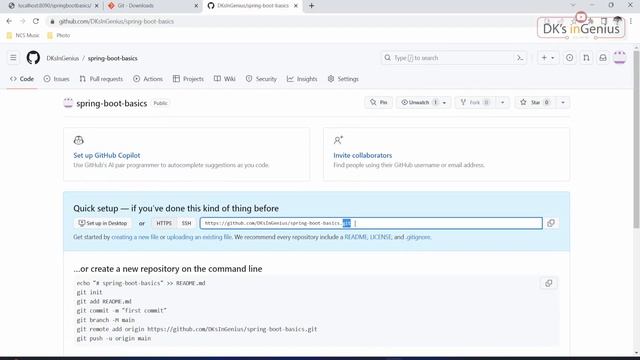Expand the Star lists dropdown arrow

563,102
